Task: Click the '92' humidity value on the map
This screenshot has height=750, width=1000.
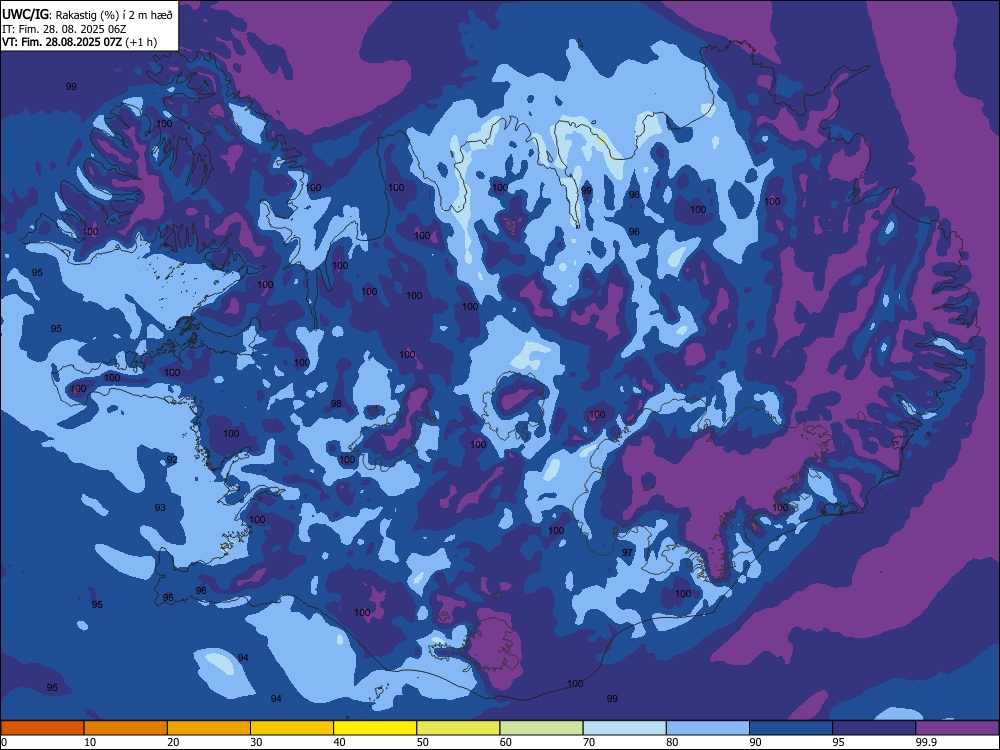Action: pyautogui.click(x=172, y=460)
